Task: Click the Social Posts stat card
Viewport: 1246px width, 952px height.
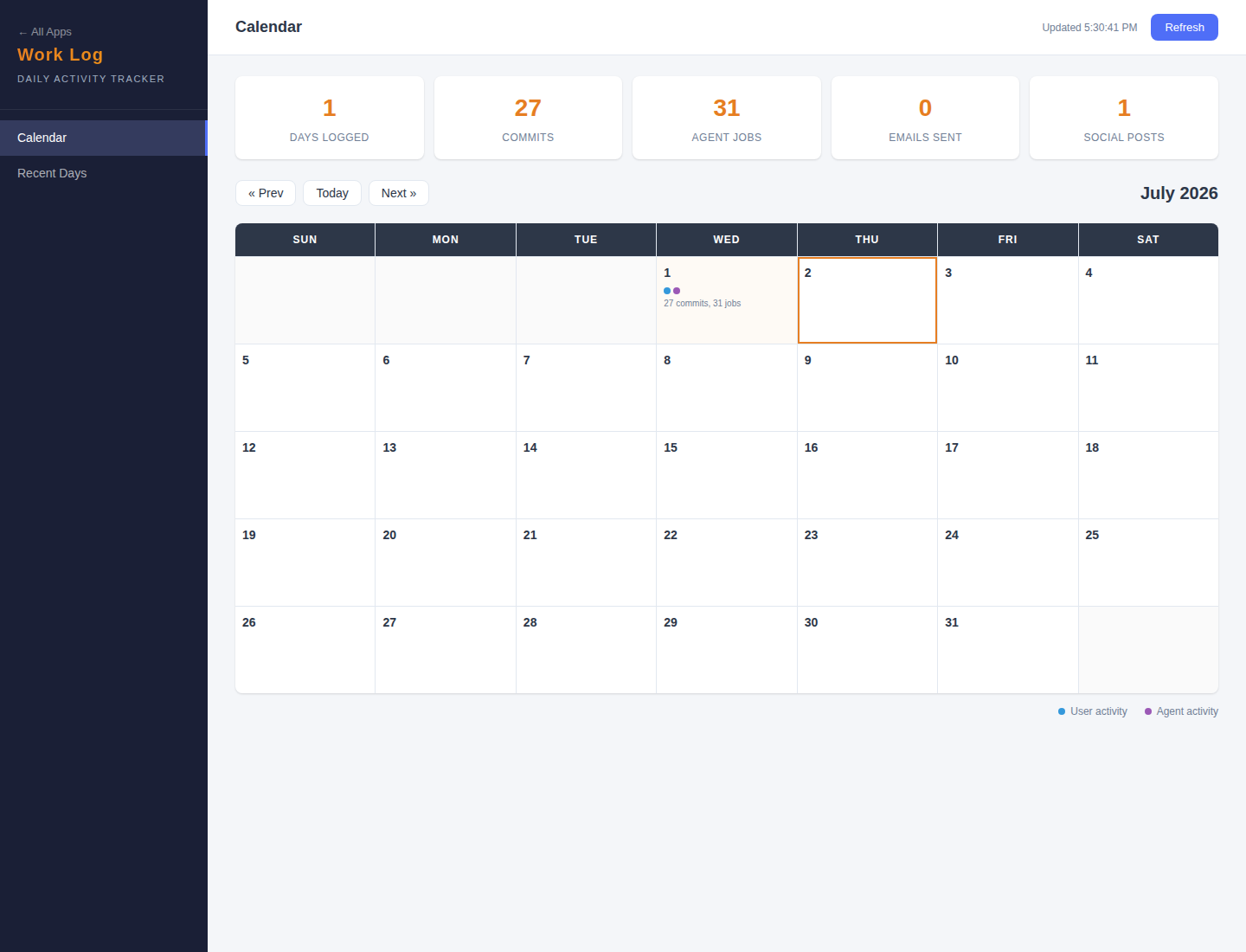Action: pos(1124,118)
